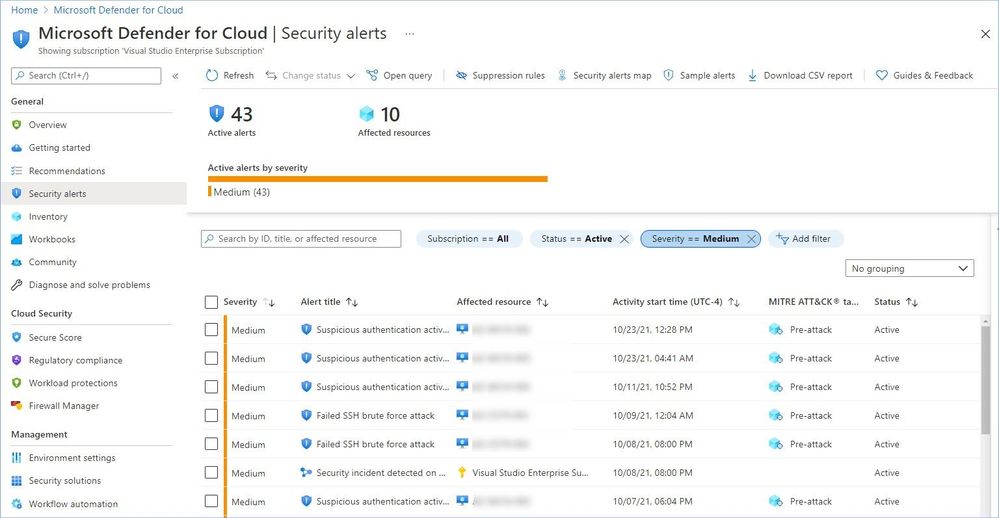Open the Open query tool icon

(372, 75)
